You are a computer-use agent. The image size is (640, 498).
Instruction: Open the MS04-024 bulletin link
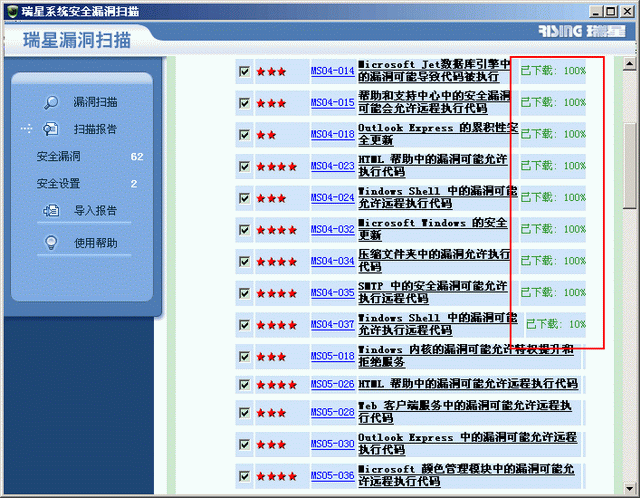[x=333, y=198]
